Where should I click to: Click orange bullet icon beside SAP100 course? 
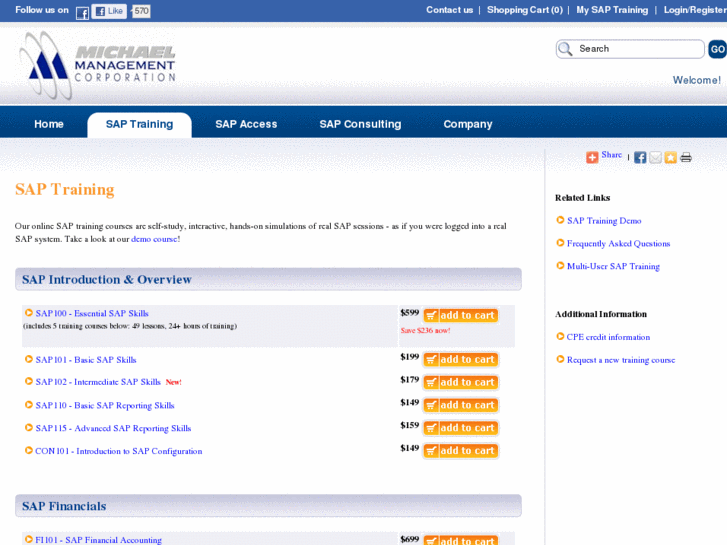click(29, 313)
